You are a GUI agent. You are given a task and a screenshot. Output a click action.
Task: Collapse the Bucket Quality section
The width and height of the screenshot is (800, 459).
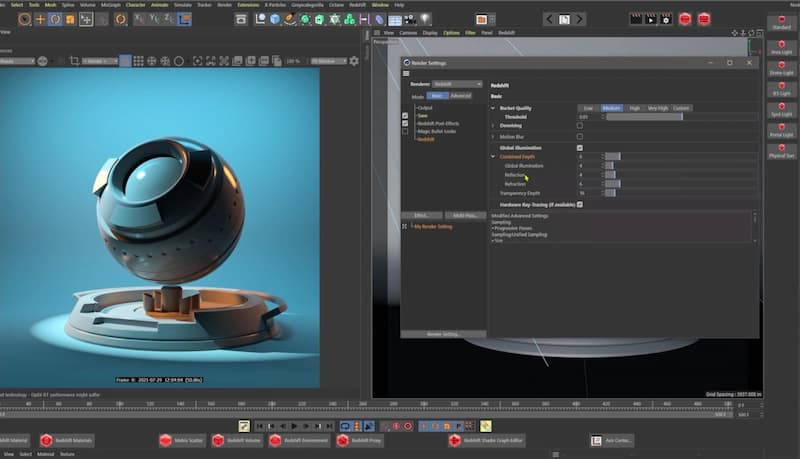493,108
